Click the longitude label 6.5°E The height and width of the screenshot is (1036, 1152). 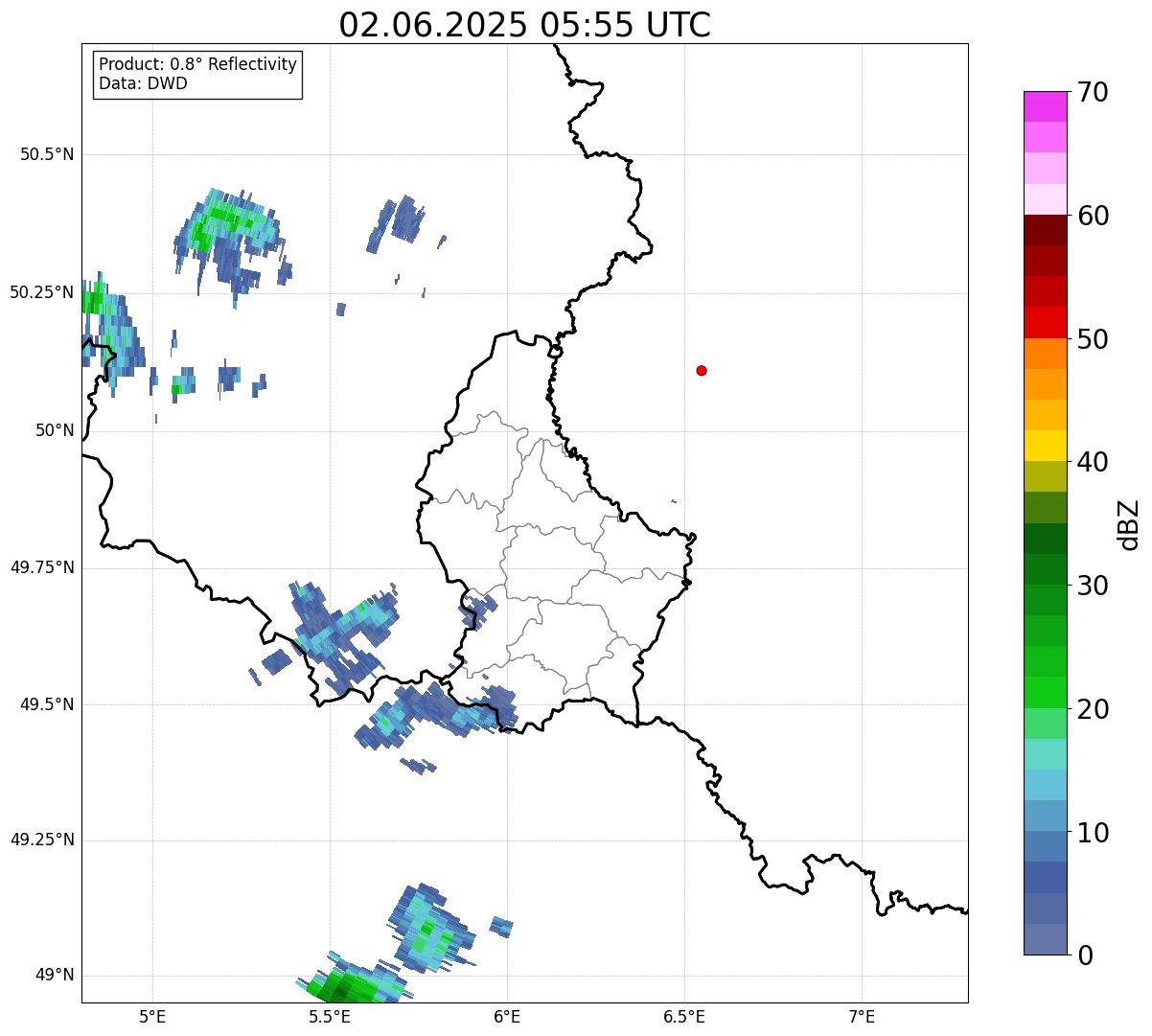coord(684,1016)
